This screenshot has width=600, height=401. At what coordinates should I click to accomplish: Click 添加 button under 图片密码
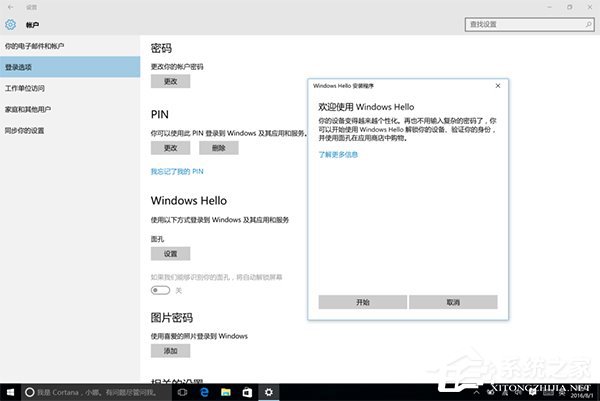tap(170, 351)
